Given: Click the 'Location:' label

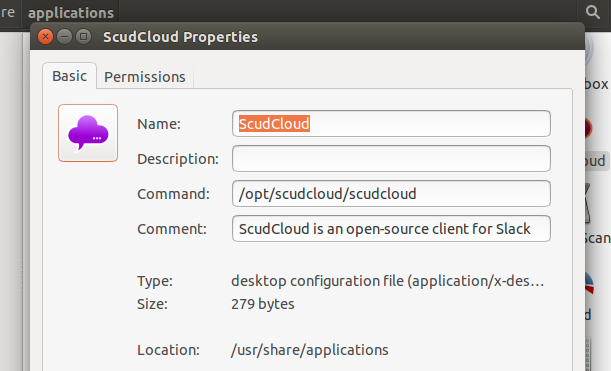Looking at the screenshot, I should click(168, 350).
